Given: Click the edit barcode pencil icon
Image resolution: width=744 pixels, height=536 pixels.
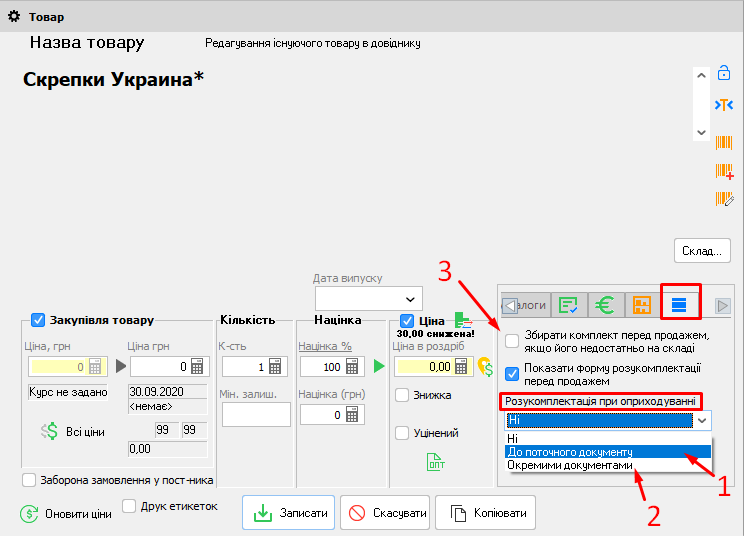Looking at the screenshot, I should tap(724, 199).
